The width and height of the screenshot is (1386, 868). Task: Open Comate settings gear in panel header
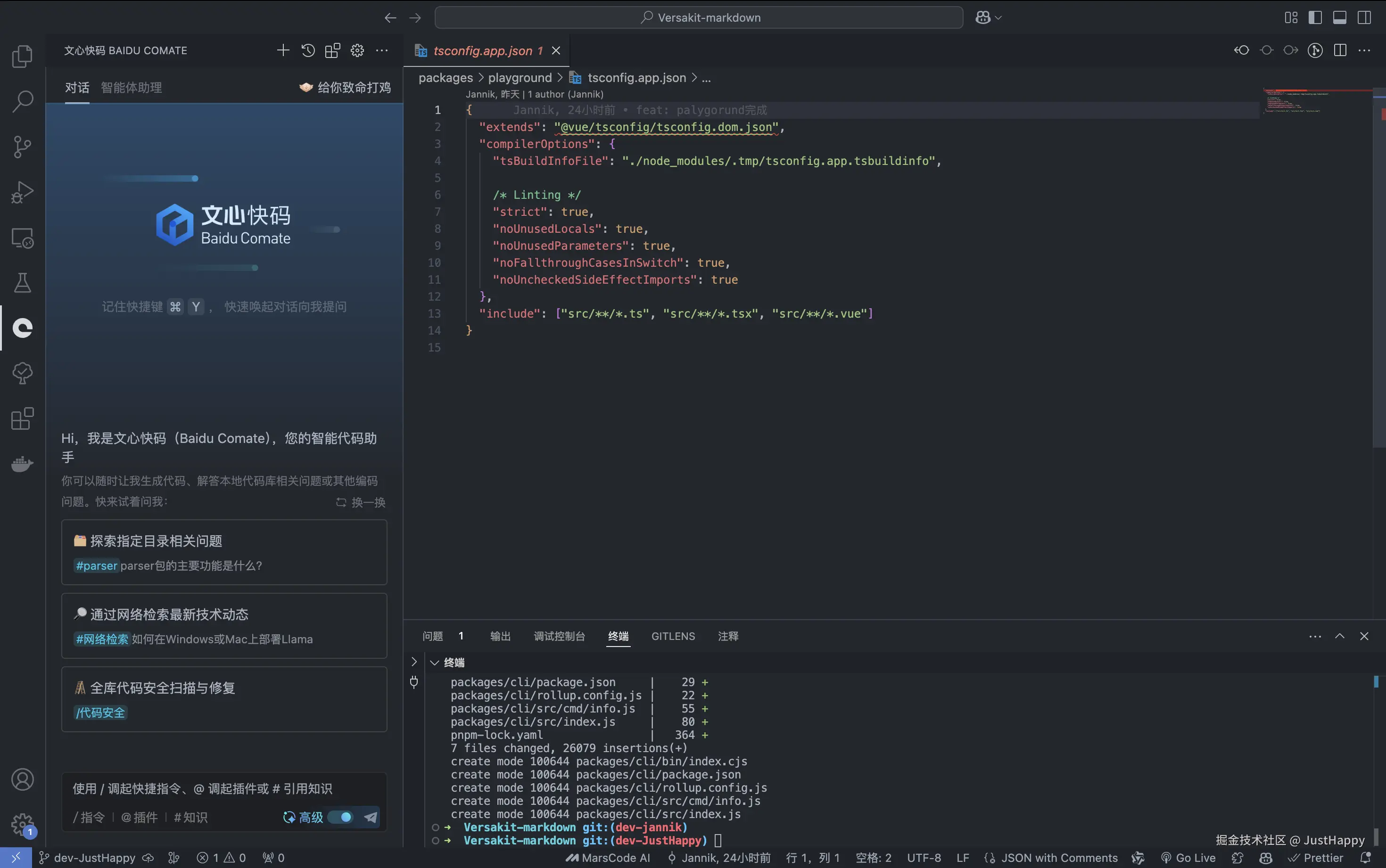(357, 50)
